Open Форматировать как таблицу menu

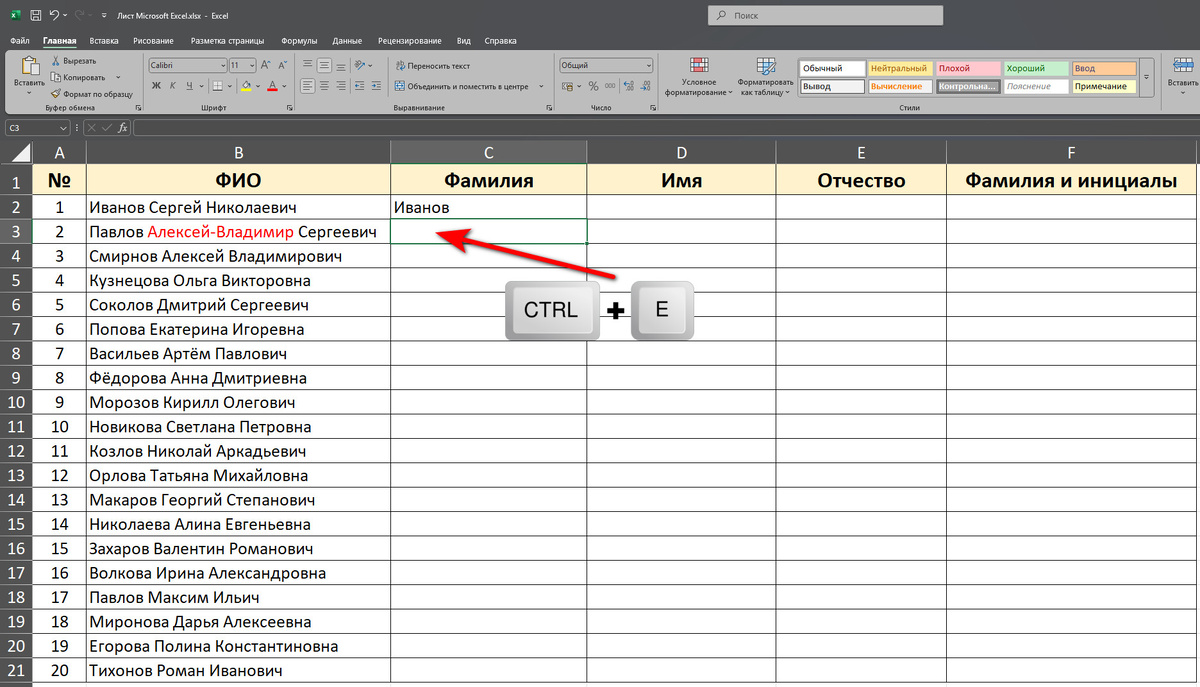tap(767, 75)
